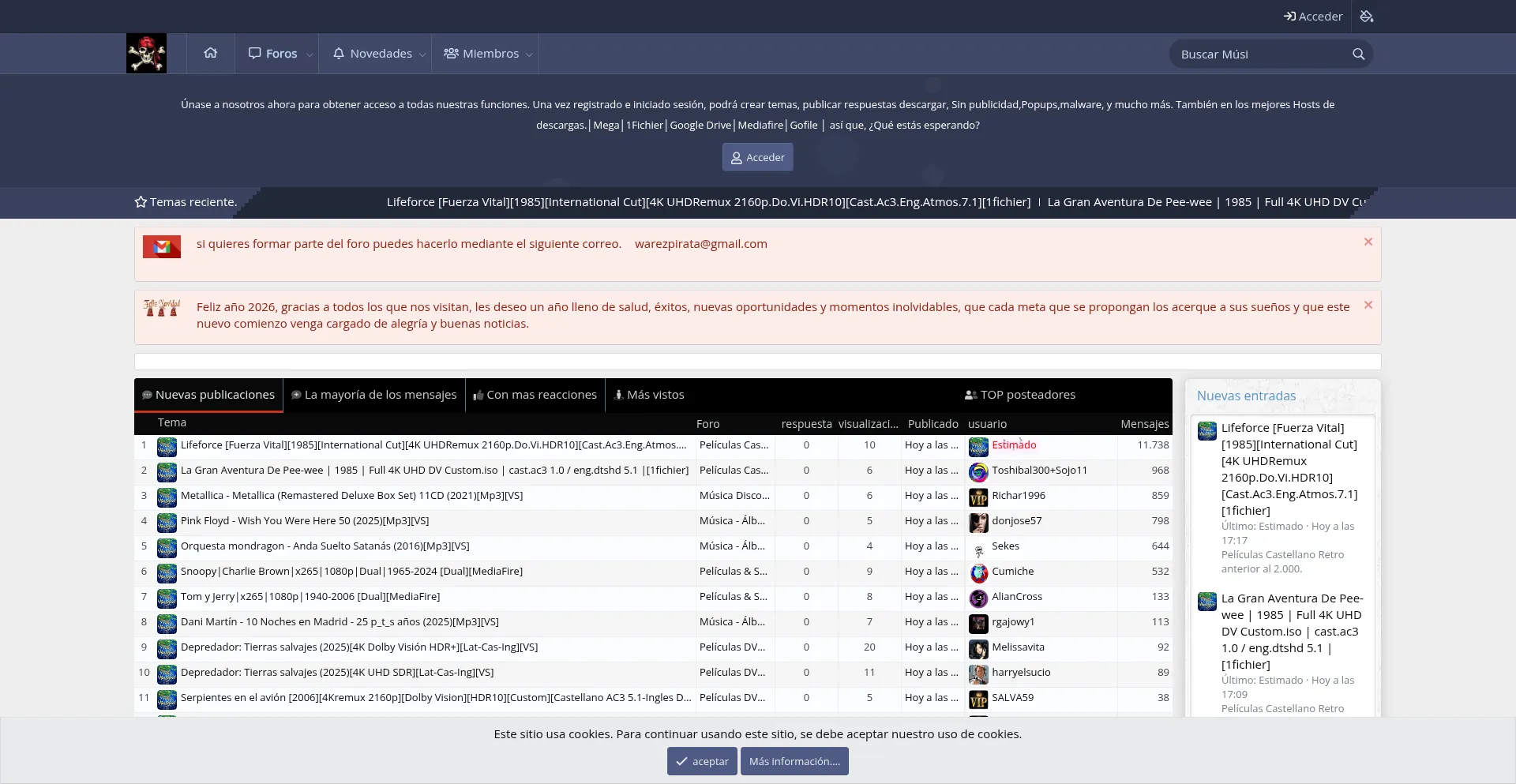Expand the Foros dropdown arrow

point(310,54)
